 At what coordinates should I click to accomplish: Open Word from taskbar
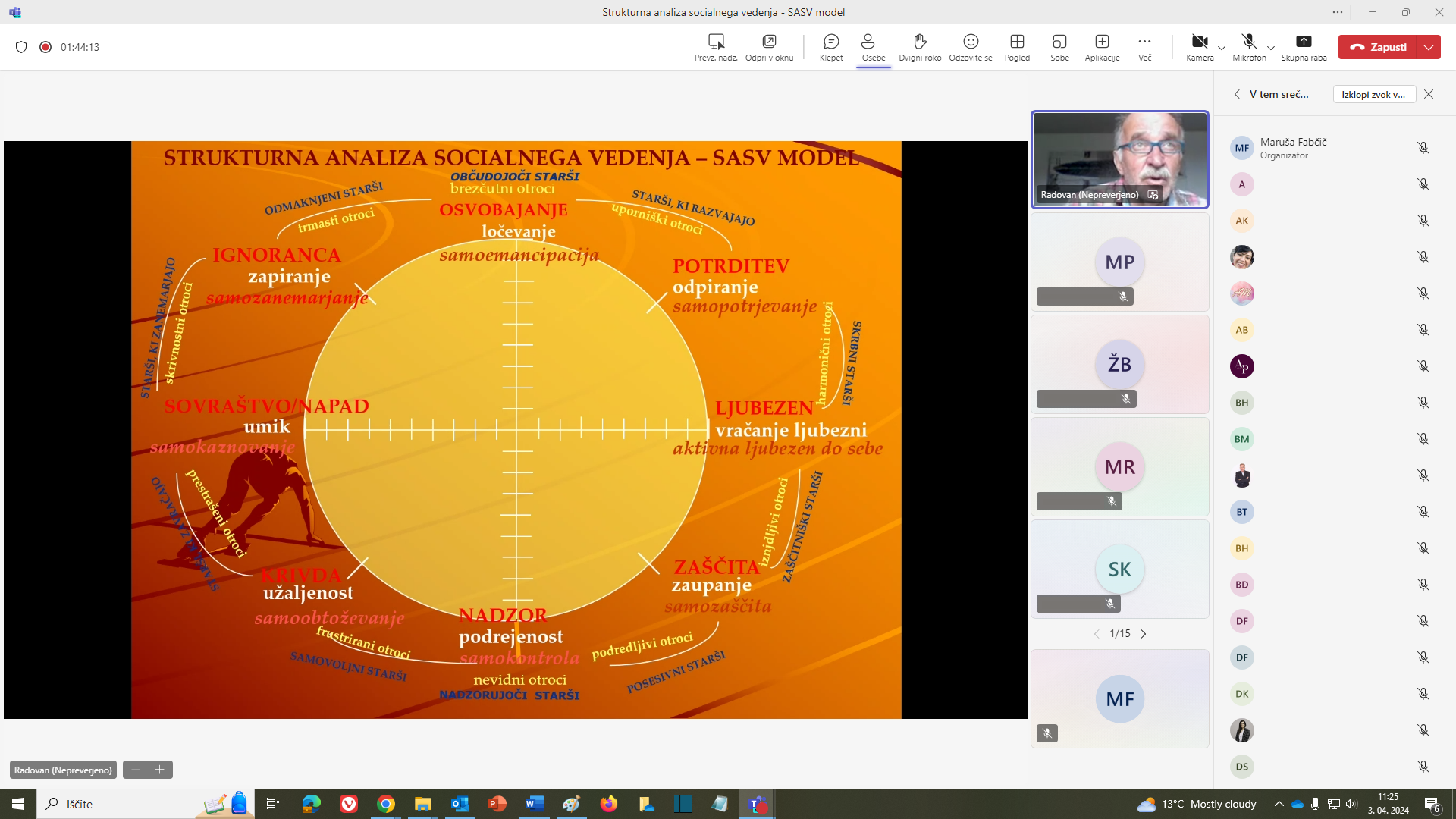point(535,804)
